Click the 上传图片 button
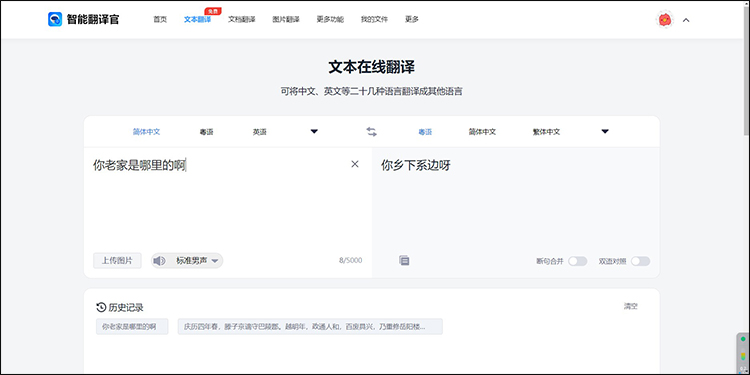Viewport: 750px width, 375px height. 117,261
